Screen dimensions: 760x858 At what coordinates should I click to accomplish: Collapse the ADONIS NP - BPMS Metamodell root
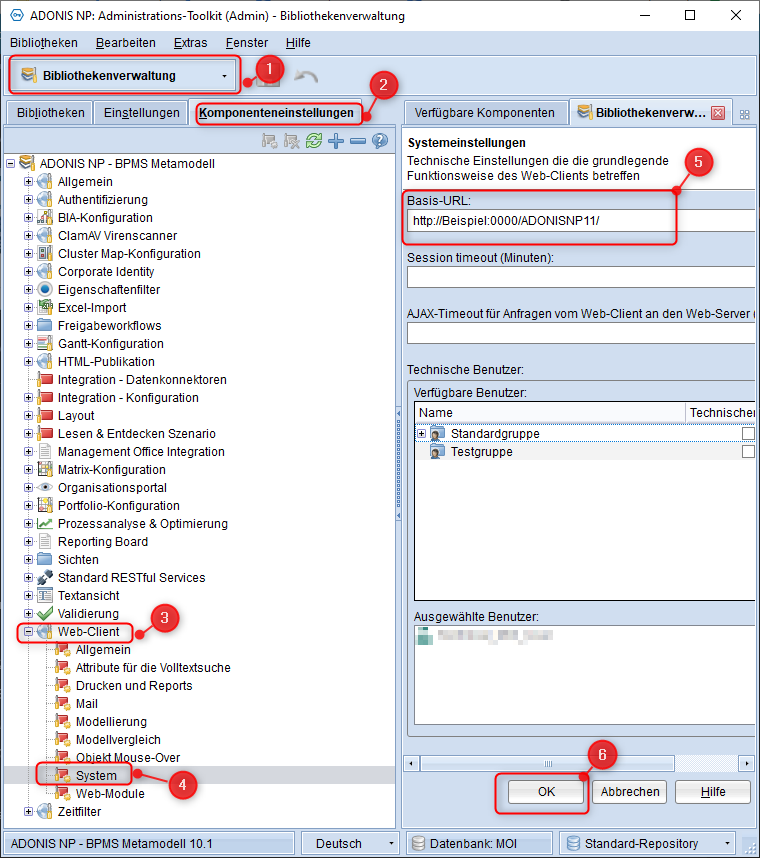(x=10, y=164)
